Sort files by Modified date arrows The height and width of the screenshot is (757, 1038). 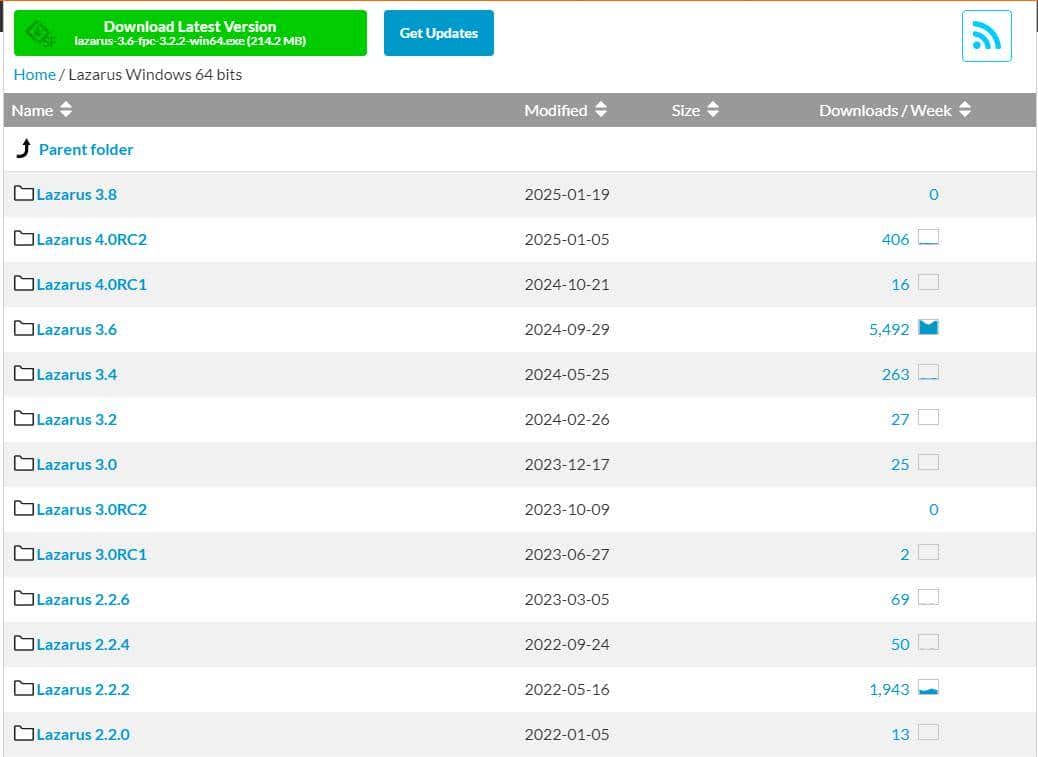pyautogui.click(x=601, y=110)
